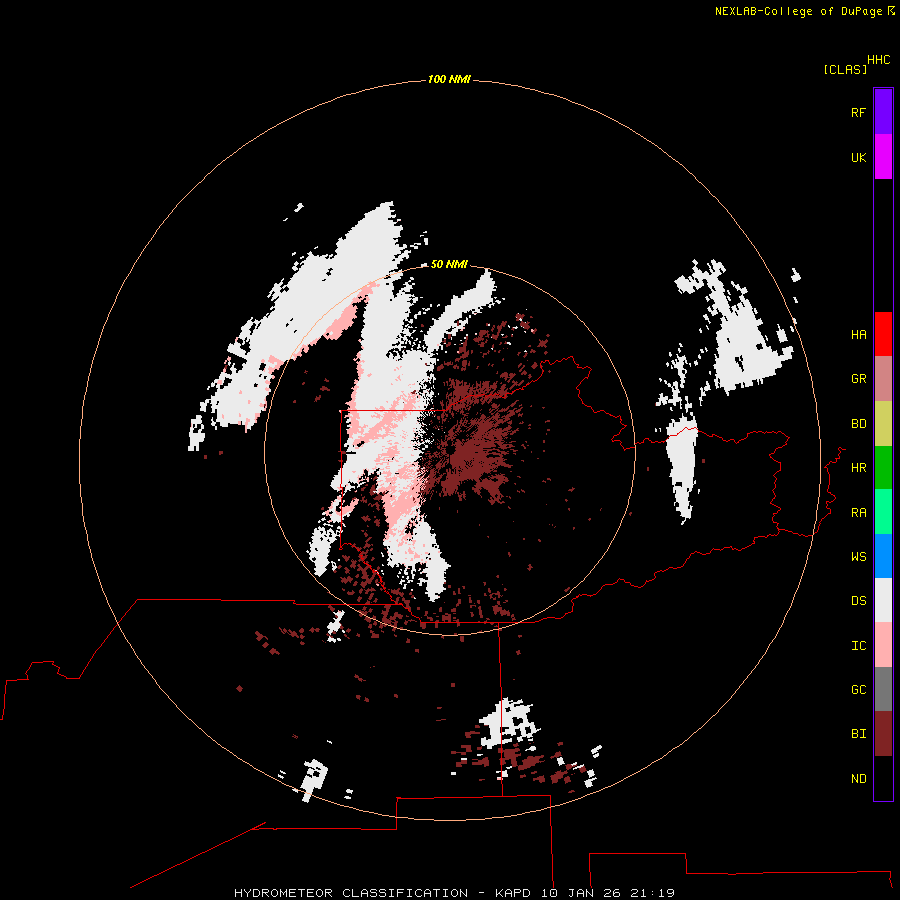The height and width of the screenshot is (900, 900).
Task: Click the GR legend color swatch
Action: coord(883,378)
